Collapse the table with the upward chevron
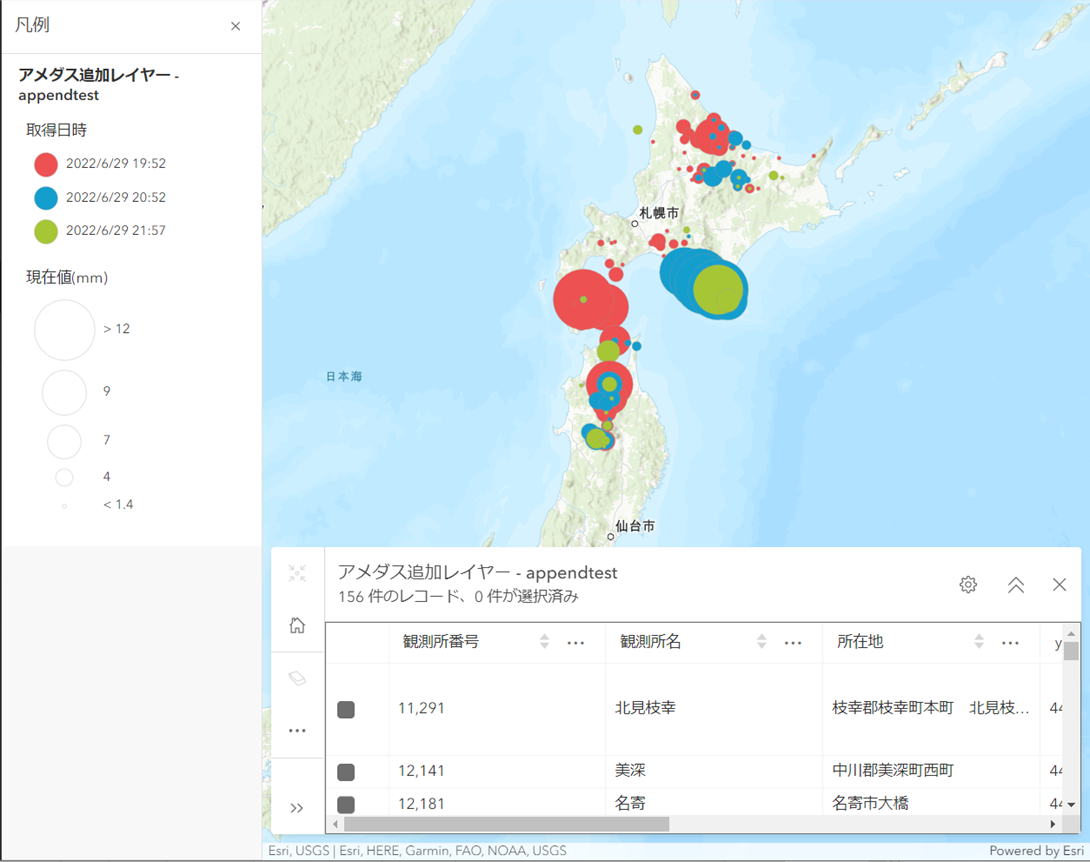Screen dimensions: 1090x862 click(1015, 584)
